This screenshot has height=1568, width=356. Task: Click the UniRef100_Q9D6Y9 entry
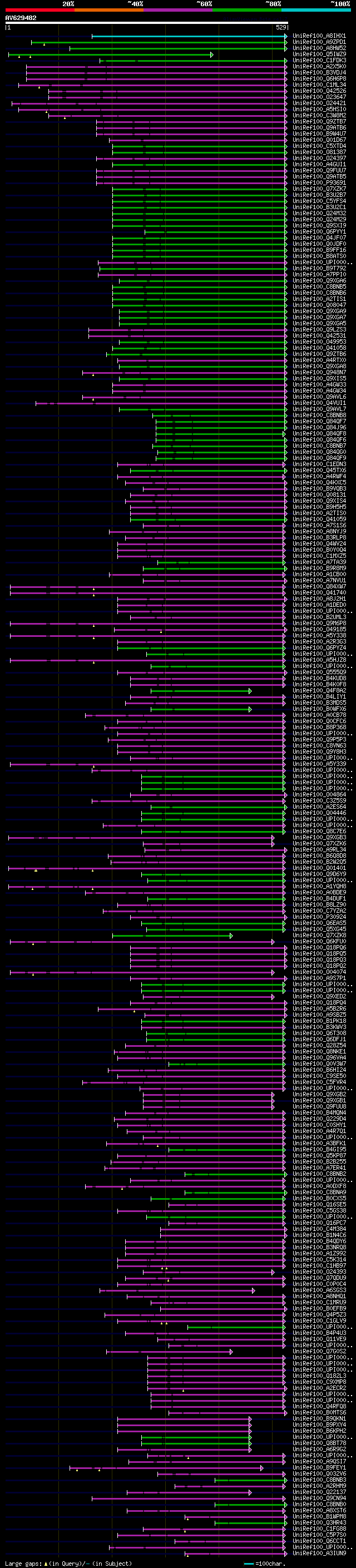pos(319,875)
